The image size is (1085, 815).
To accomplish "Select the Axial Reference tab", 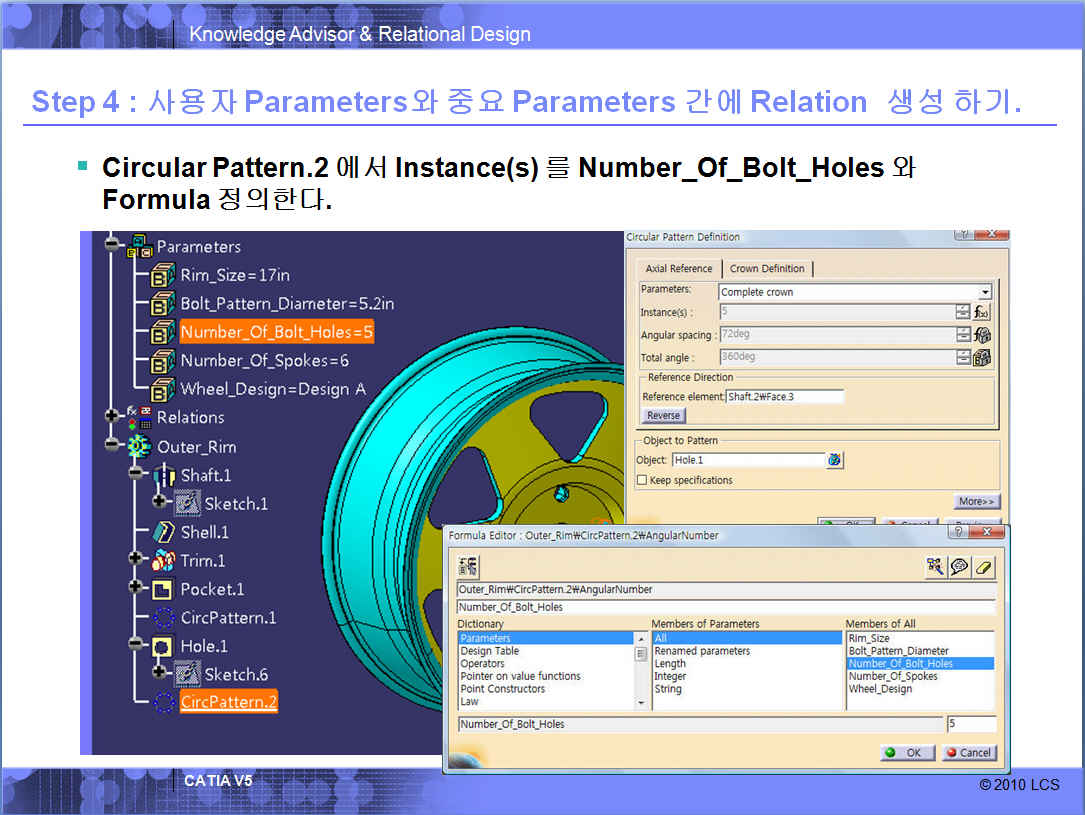I will pos(679,268).
